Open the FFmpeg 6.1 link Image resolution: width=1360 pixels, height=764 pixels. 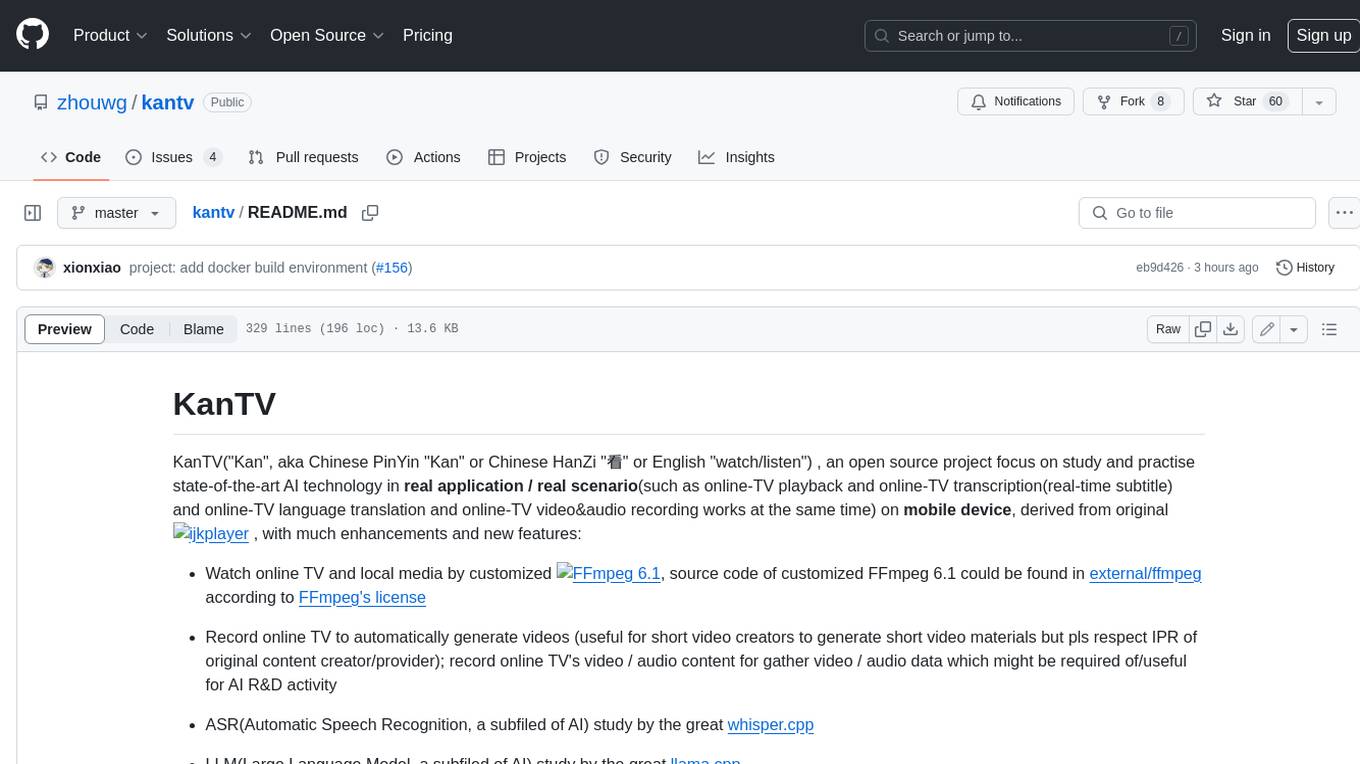pos(609,574)
